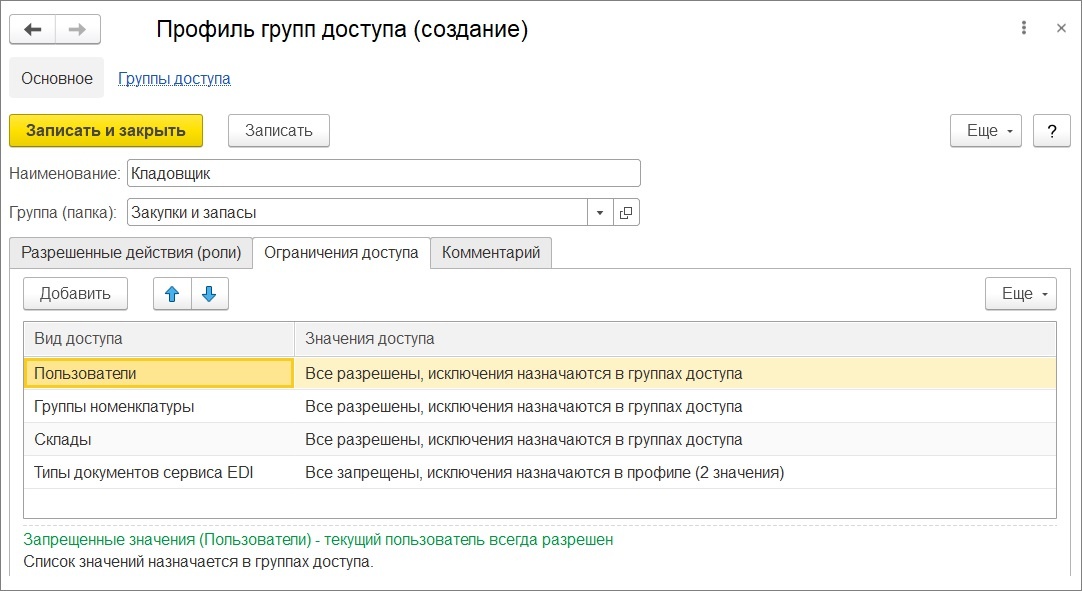Viewport: 1082px width, 591px height.
Task: Focus the Группа (папка) field
Action: (x=357, y=213)
